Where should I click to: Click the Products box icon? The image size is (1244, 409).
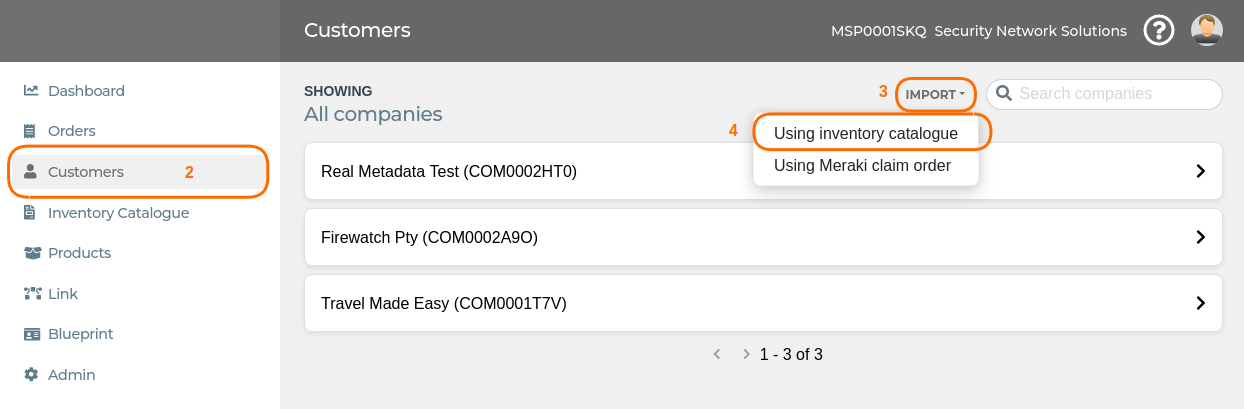tap(31, 253)
